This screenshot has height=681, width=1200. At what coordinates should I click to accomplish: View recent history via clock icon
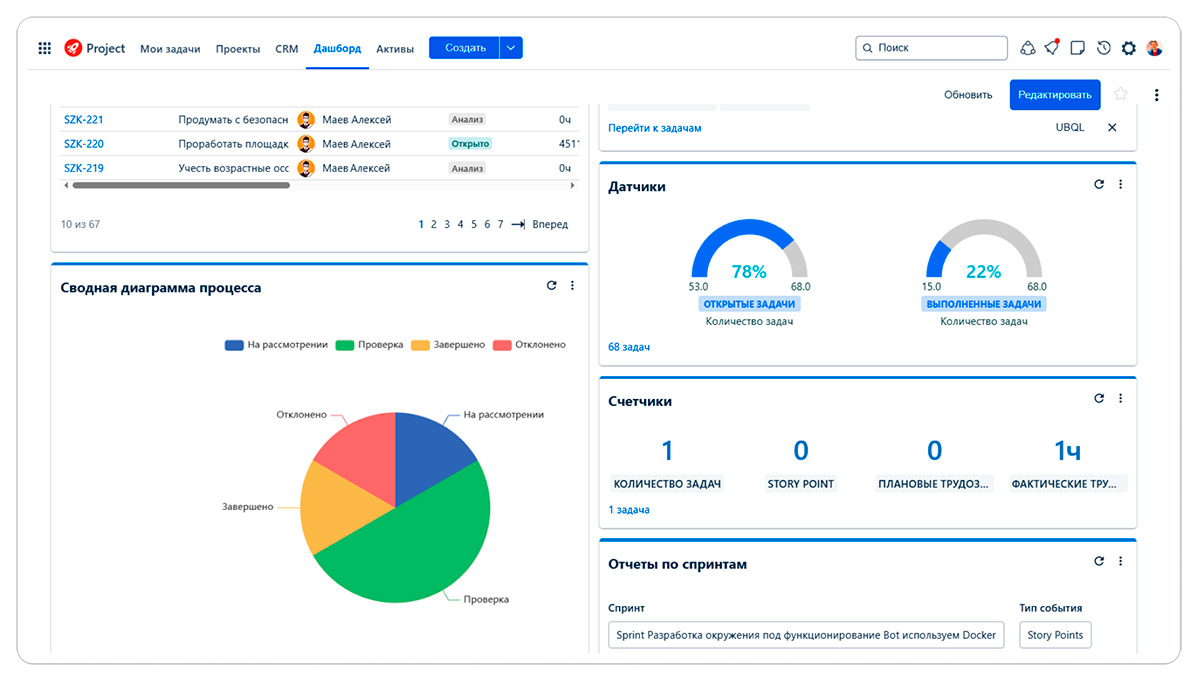[x=1103, y=47]
